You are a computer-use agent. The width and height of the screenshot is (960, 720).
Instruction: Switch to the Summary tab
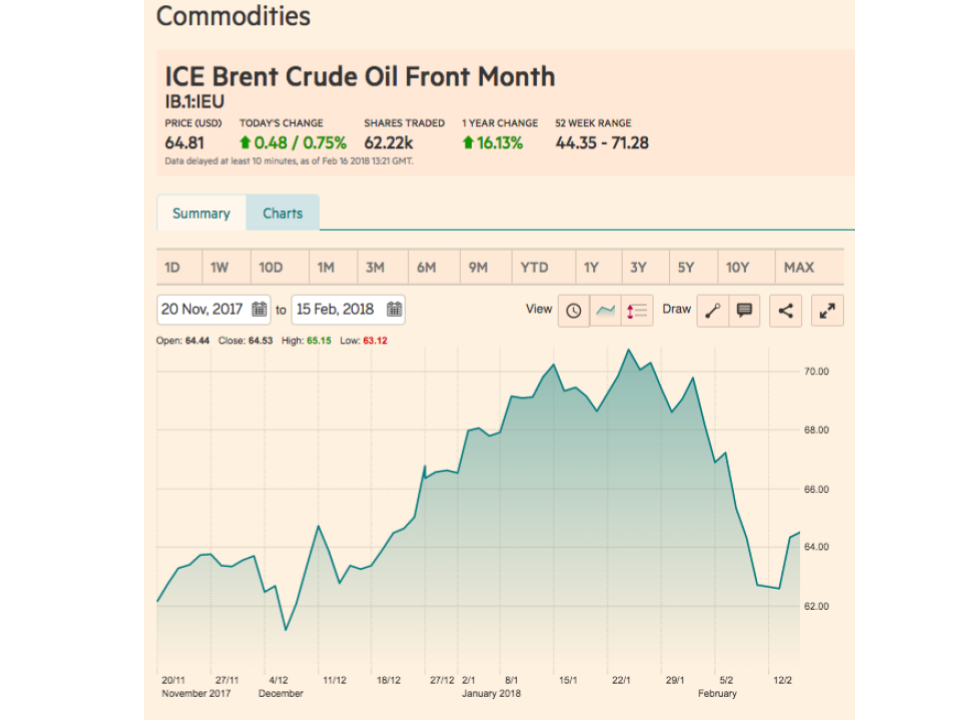point(201,213)
